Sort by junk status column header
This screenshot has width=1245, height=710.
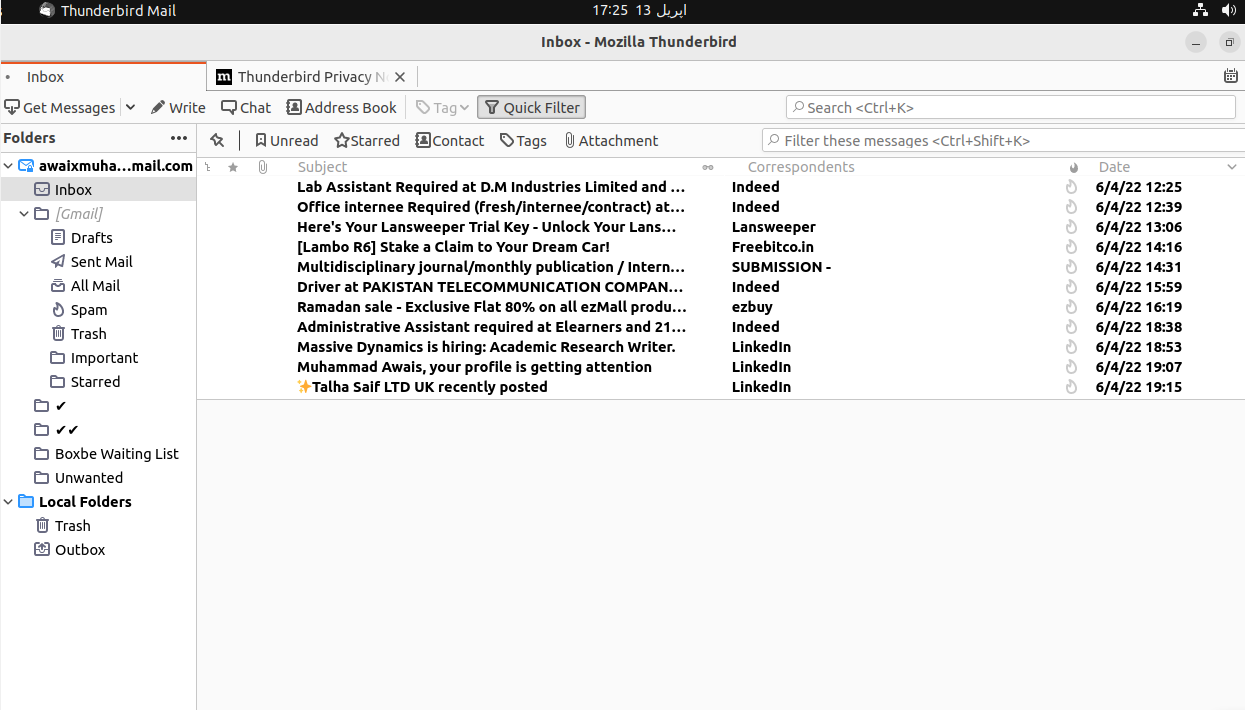pyautogui.click(x=1074, y=167)
